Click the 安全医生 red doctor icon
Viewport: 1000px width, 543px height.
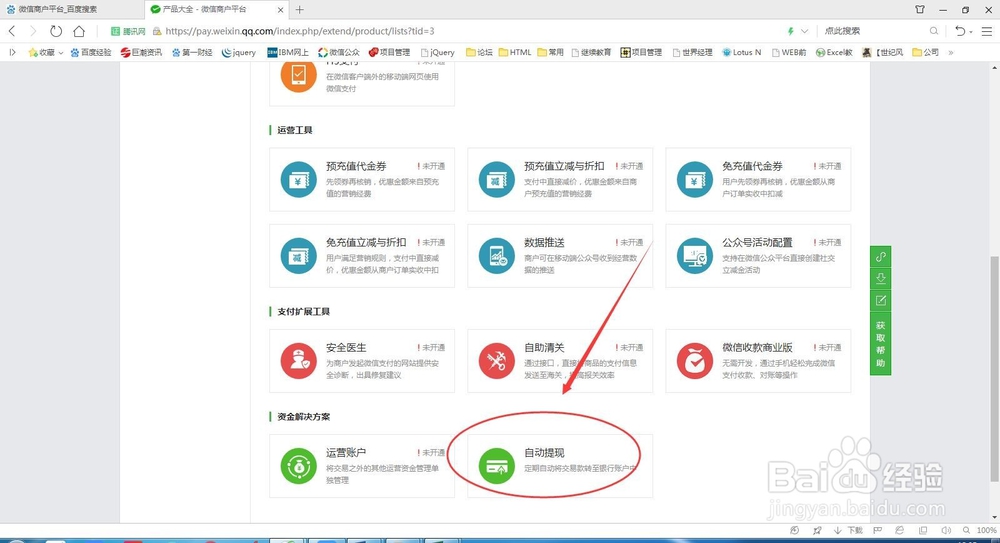pos(298,361)
